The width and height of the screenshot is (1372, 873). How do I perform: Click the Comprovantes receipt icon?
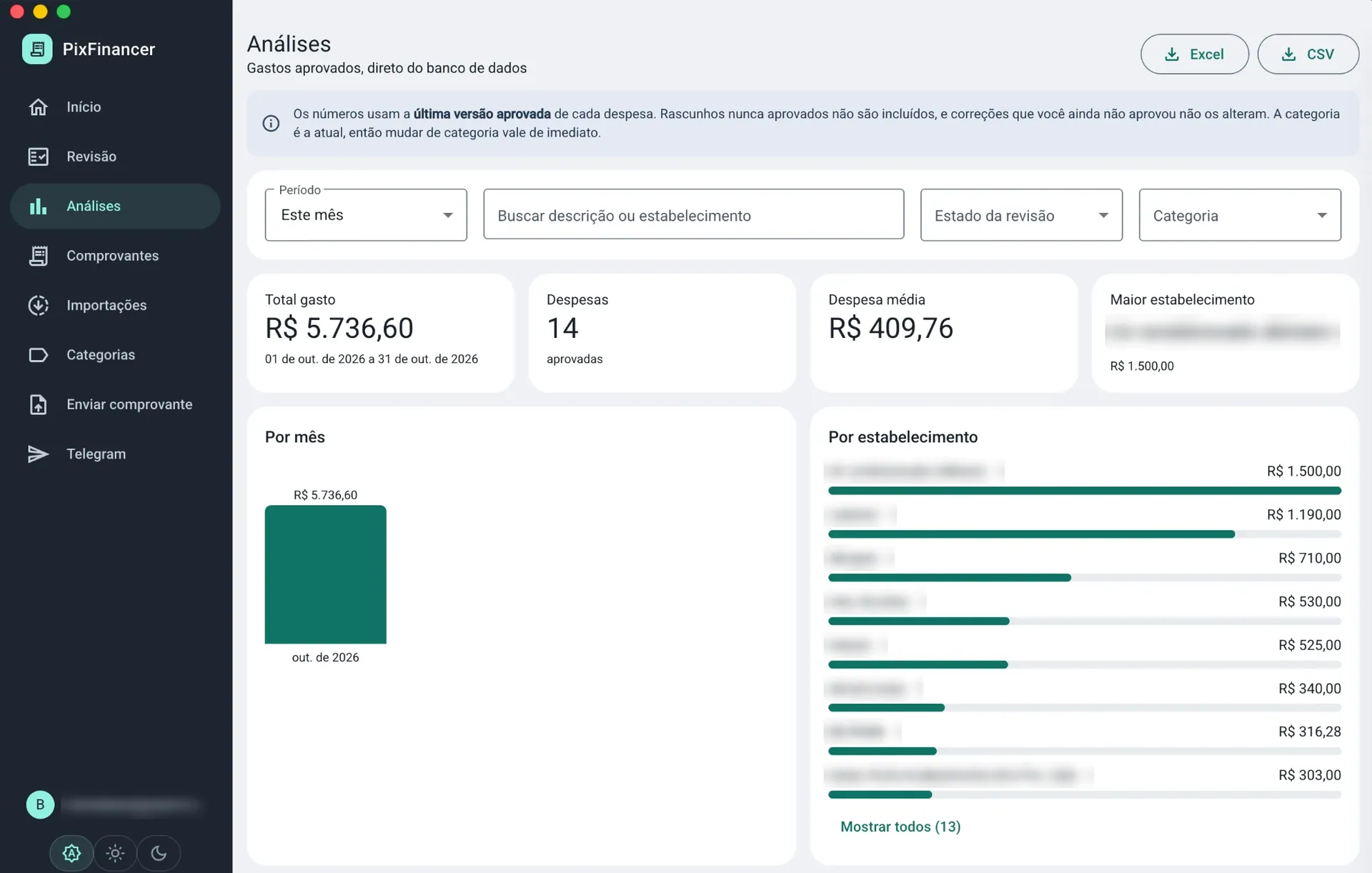tap(38, 256)
